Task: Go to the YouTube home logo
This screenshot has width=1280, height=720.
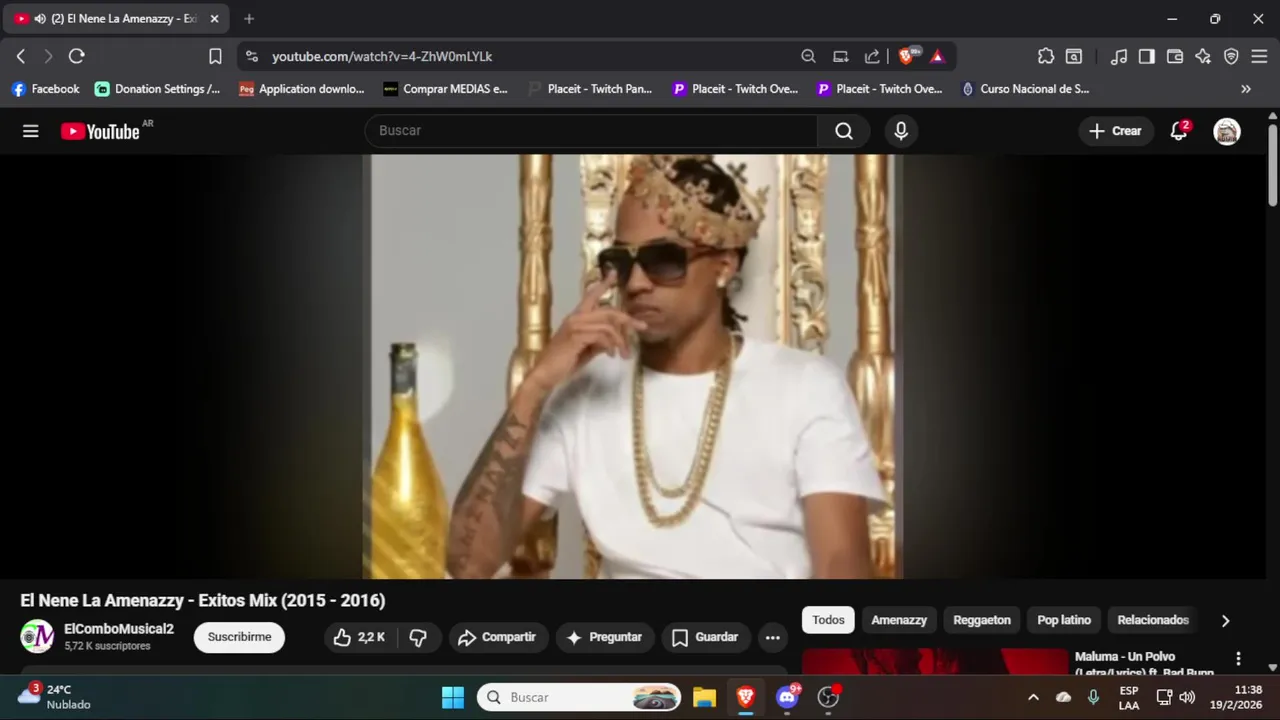Action: [x=100, y=131]
